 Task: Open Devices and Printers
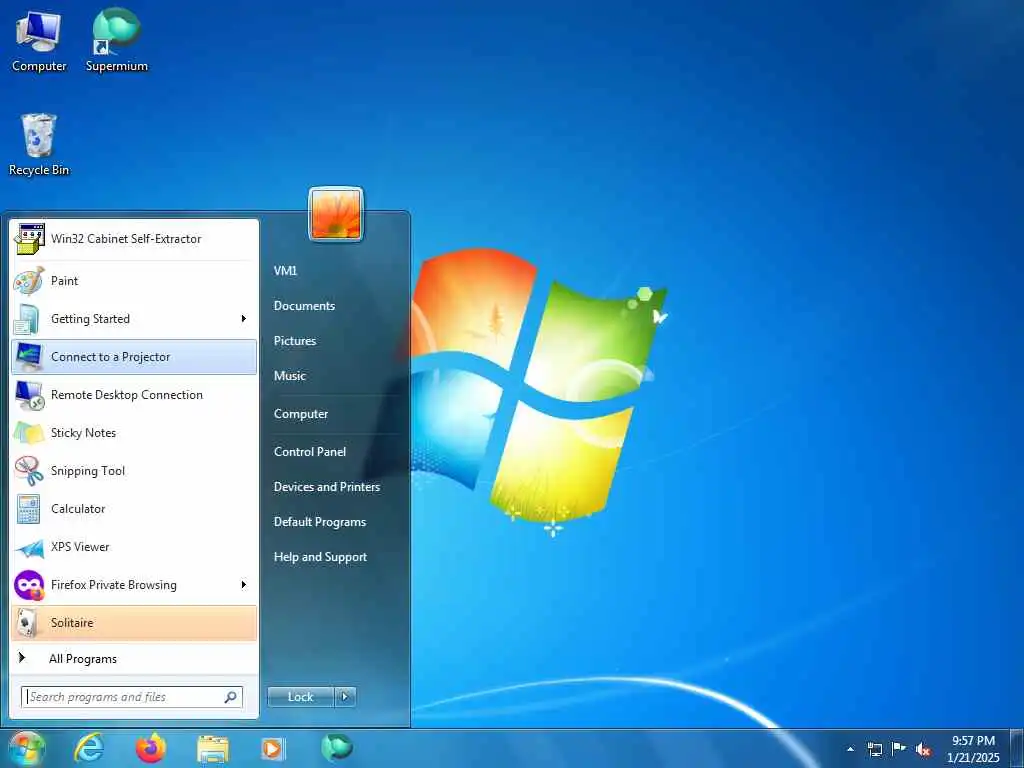click(327, 487)
